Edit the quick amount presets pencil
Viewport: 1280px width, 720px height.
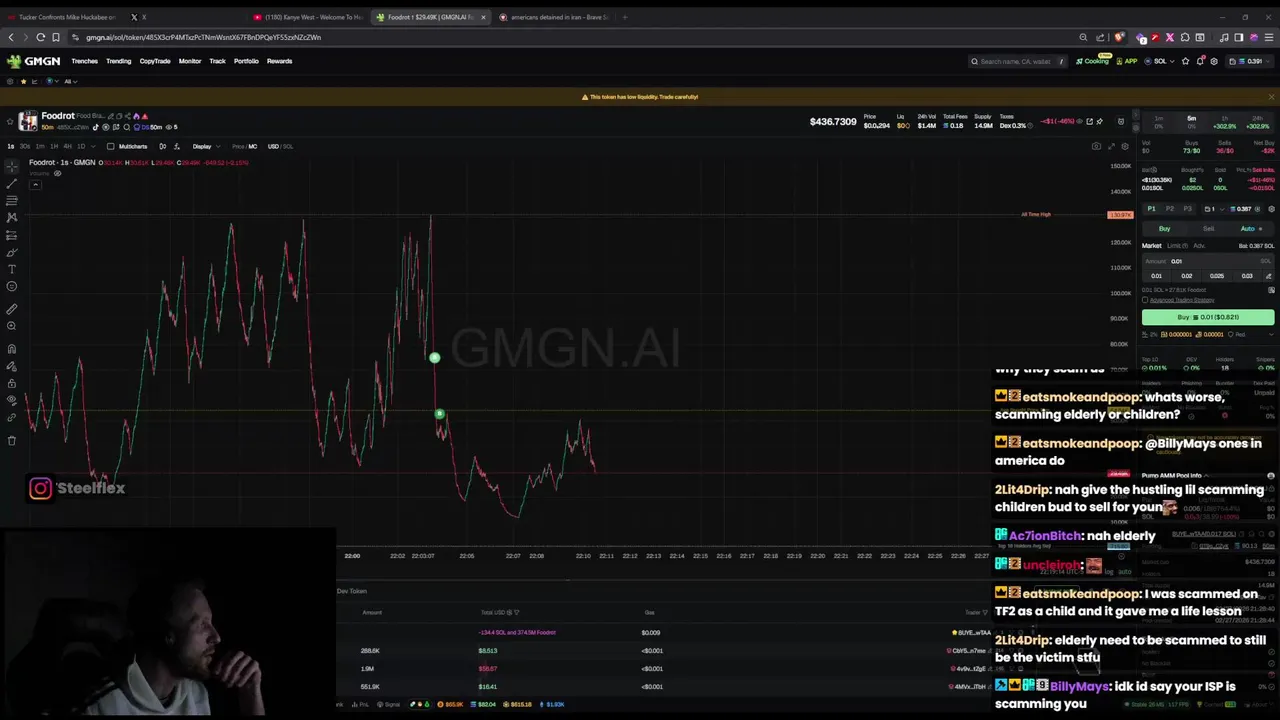click(1269, 276)
